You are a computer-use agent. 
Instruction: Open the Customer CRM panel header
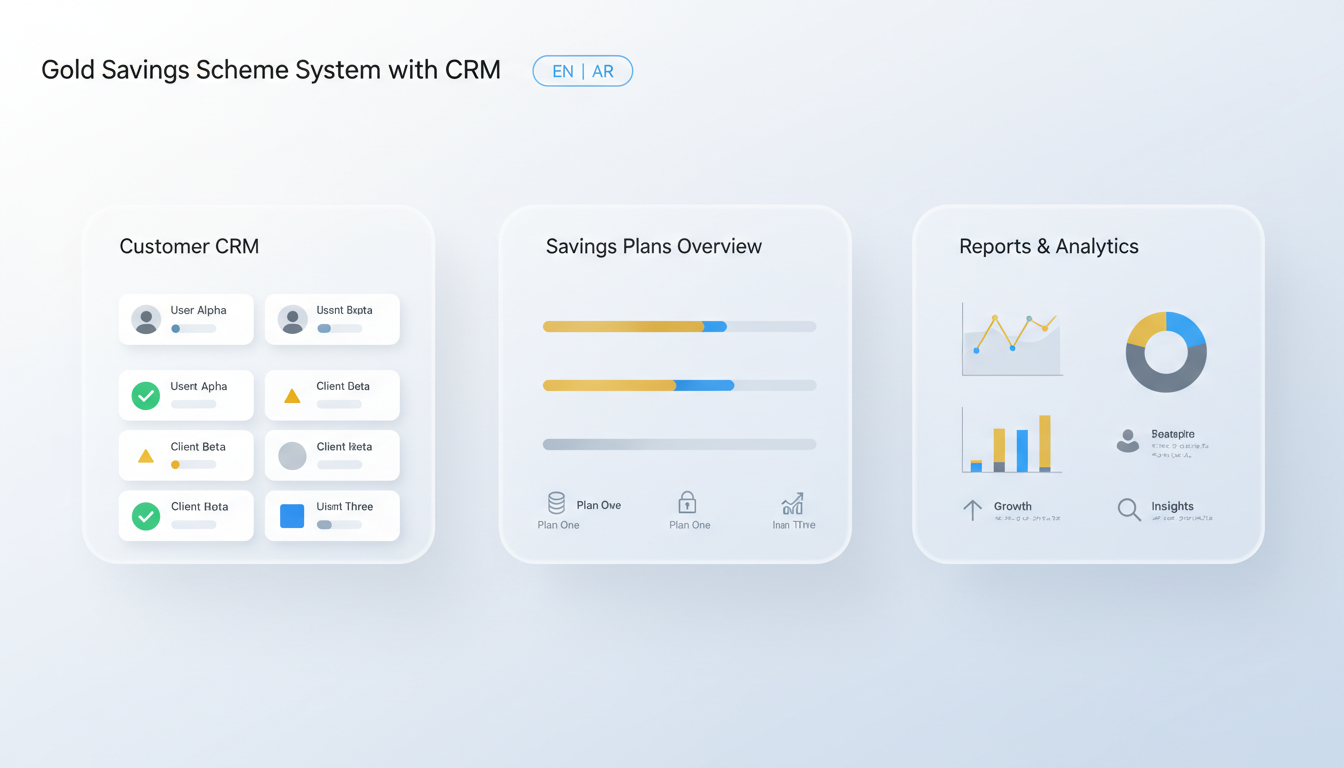coord(189,246)
